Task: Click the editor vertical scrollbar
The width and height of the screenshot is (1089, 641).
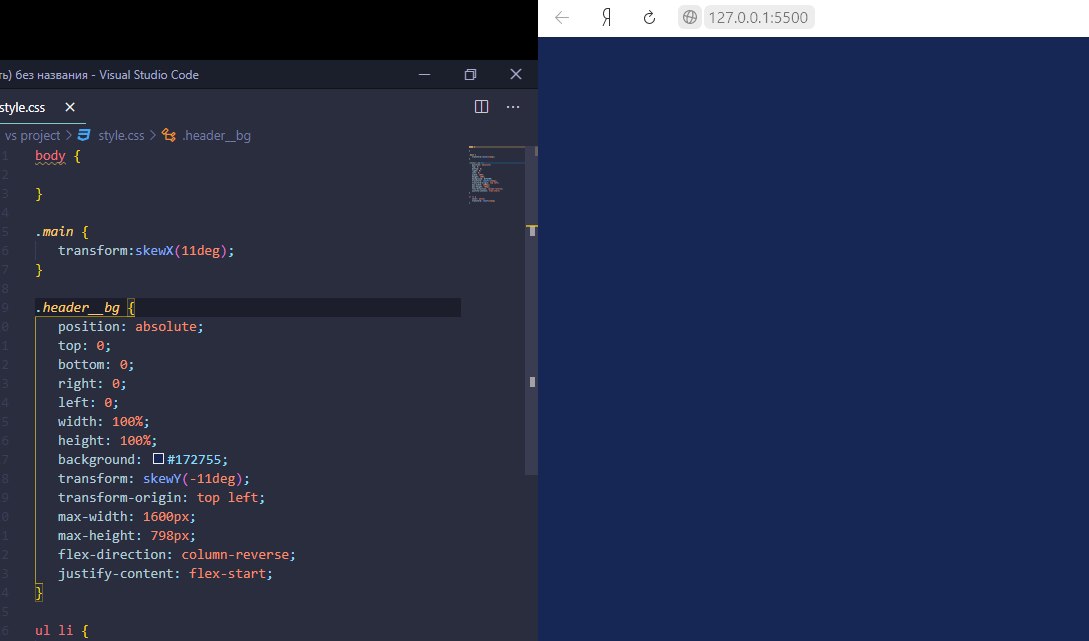Action: point(532,310)
